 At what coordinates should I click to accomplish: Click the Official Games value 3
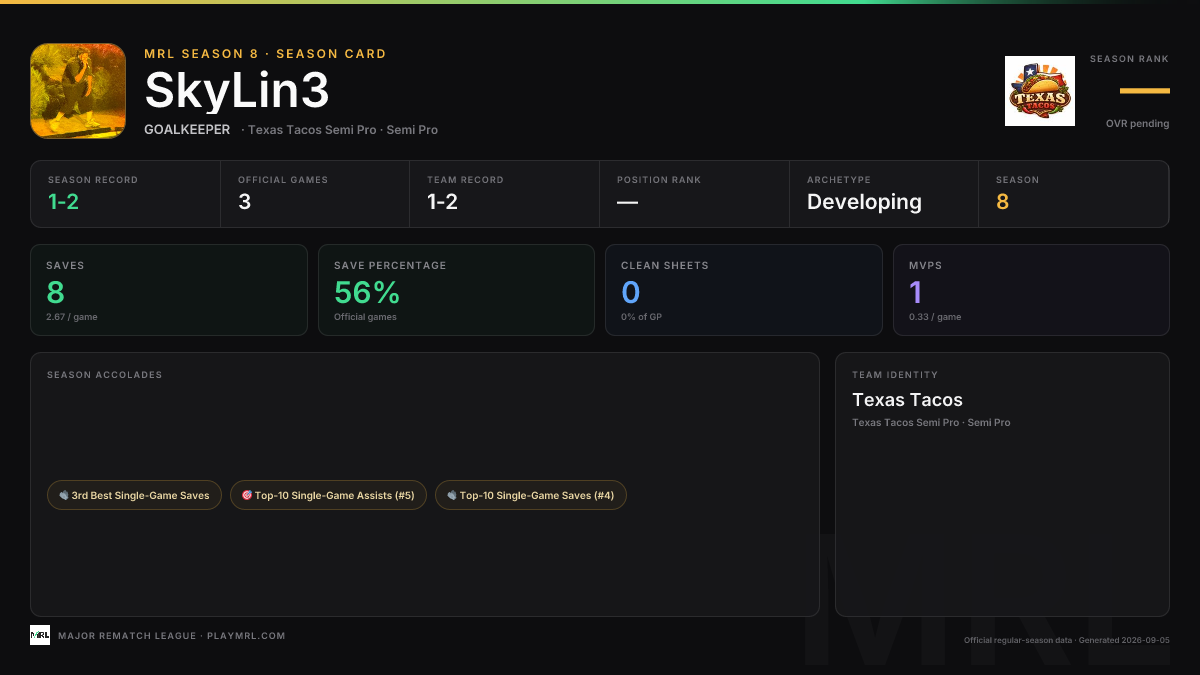coord(244,202)
